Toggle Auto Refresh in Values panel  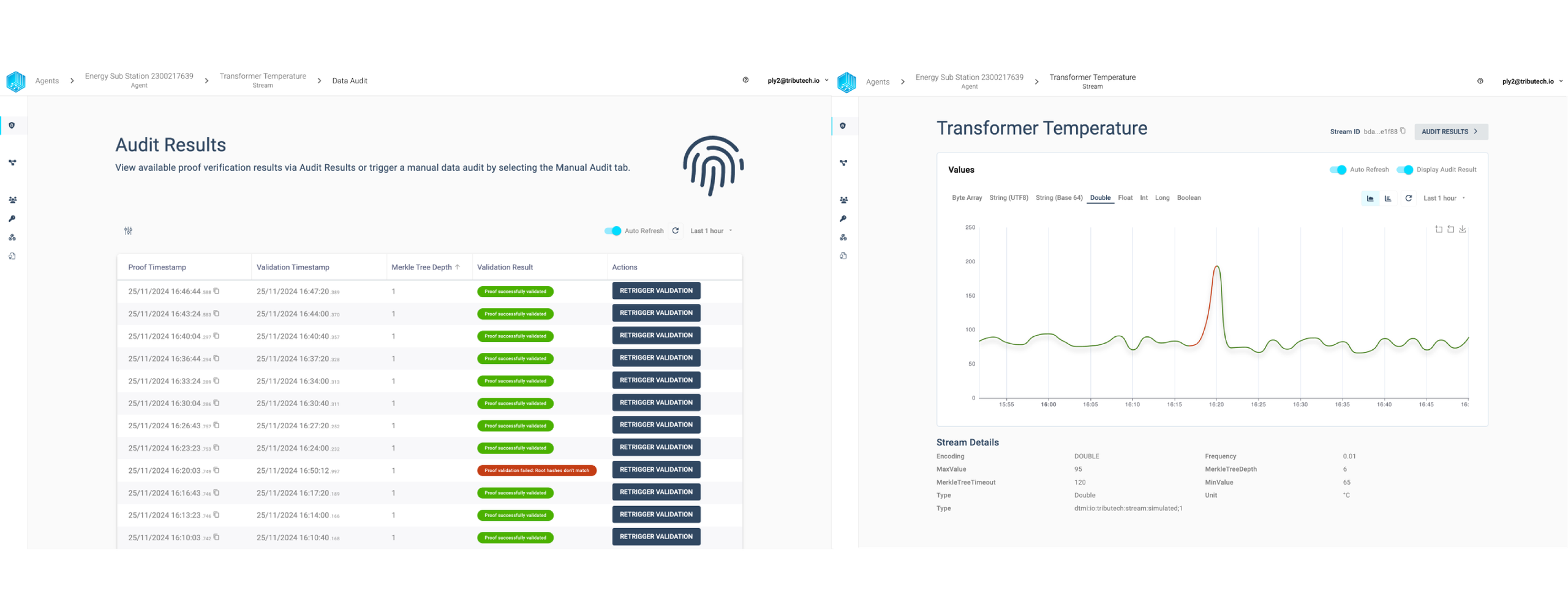1338,170
